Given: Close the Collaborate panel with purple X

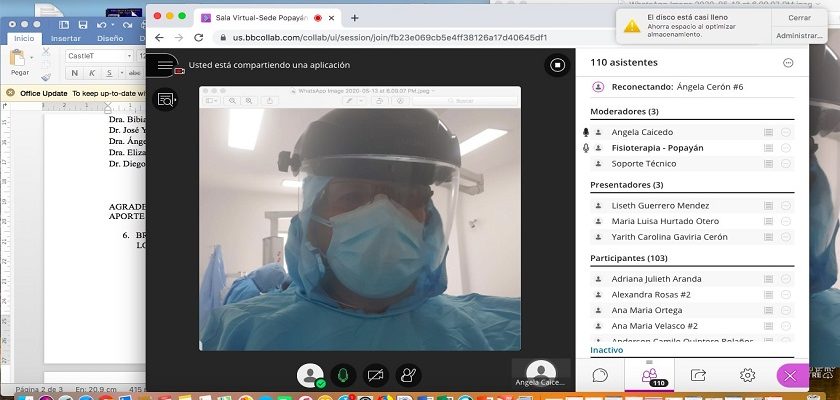Looking at the screenshot, I should [791, 375].
